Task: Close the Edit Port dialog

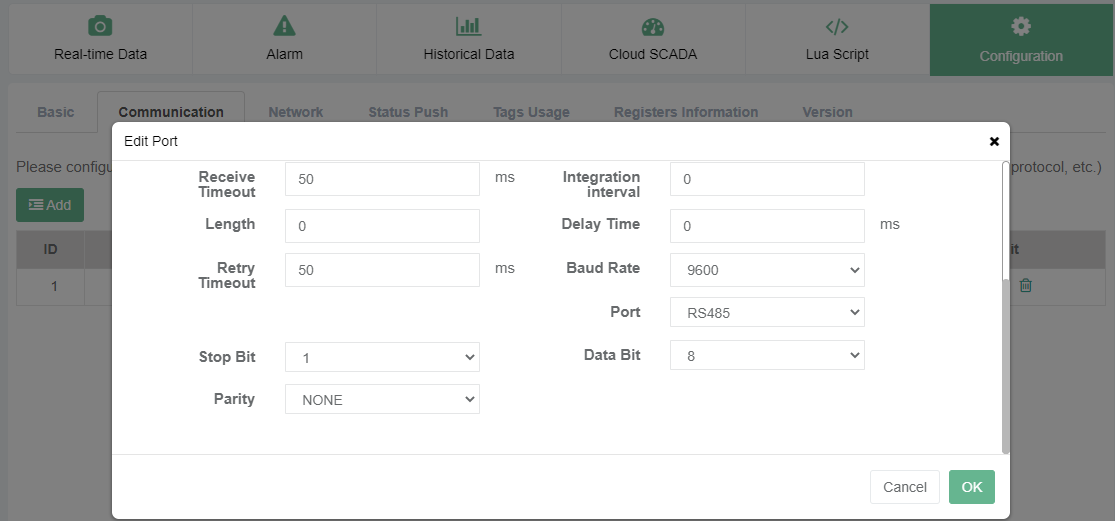Action: click(x=994, y=141)
